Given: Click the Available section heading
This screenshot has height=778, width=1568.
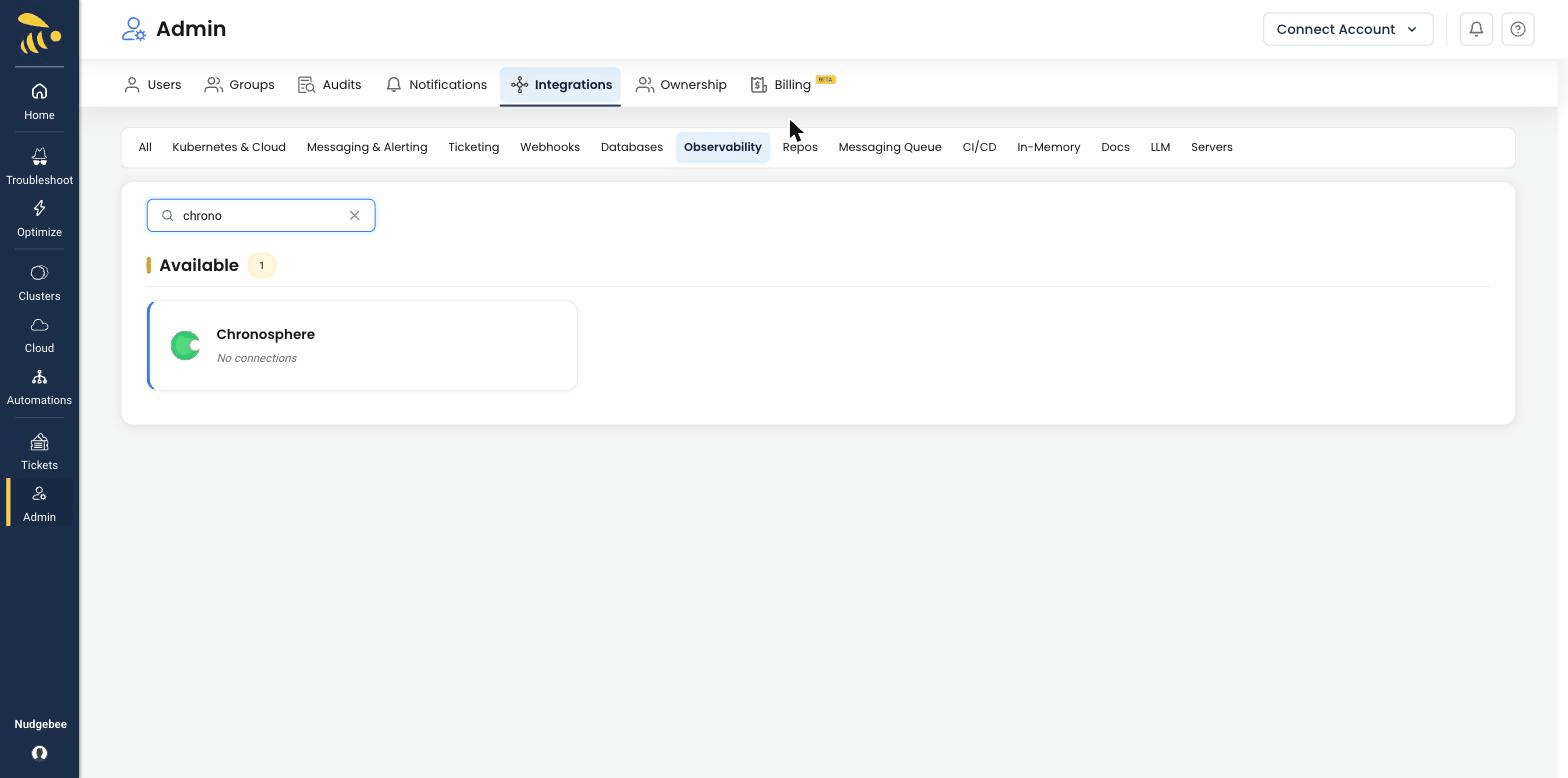Looking at the screenshot, I should click(199, 265).
